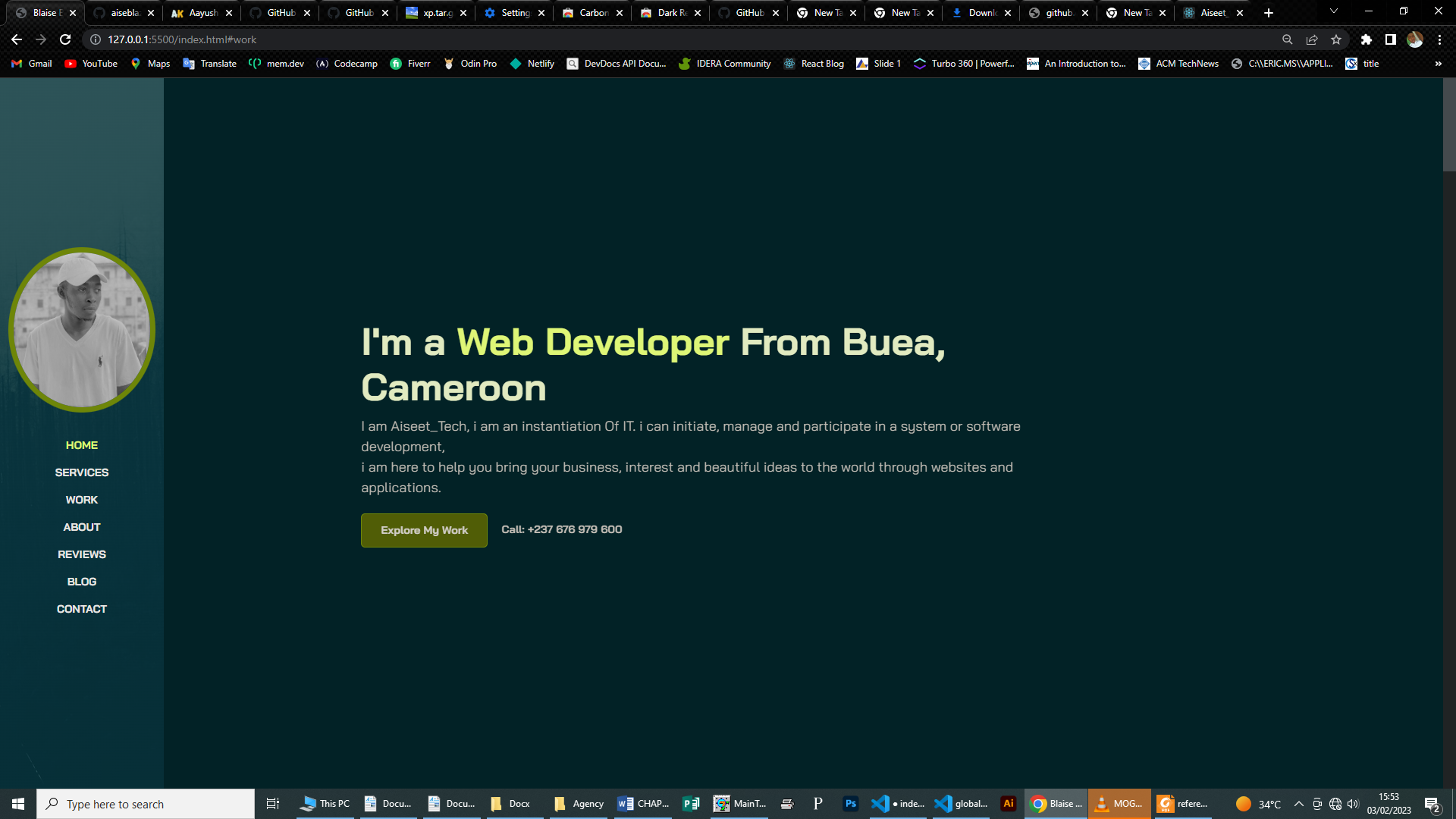1456x819 pixels.
Task: Click the Explore My Work button
Action: [x=424, y=530]
